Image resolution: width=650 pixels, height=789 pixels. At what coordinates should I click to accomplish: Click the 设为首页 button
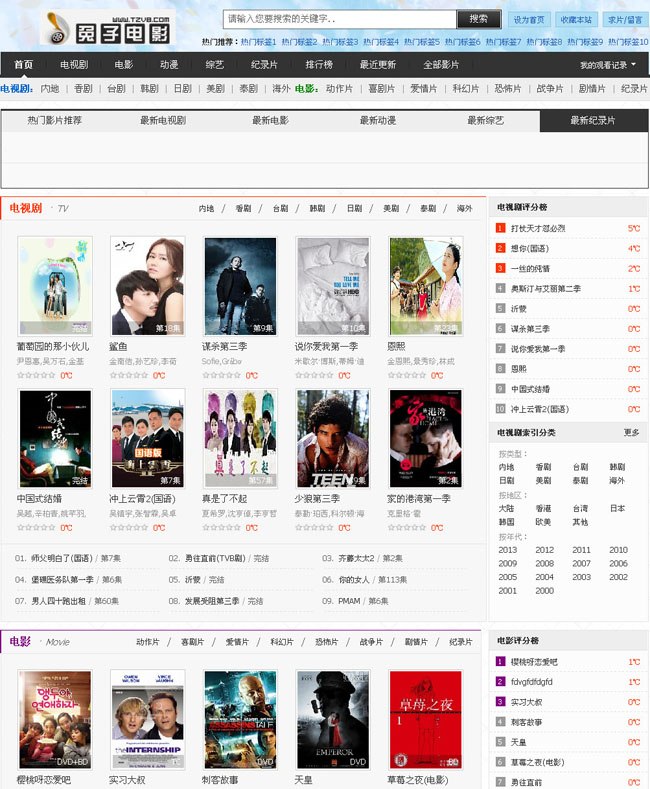pyautogui.click(x=529, y=20)
